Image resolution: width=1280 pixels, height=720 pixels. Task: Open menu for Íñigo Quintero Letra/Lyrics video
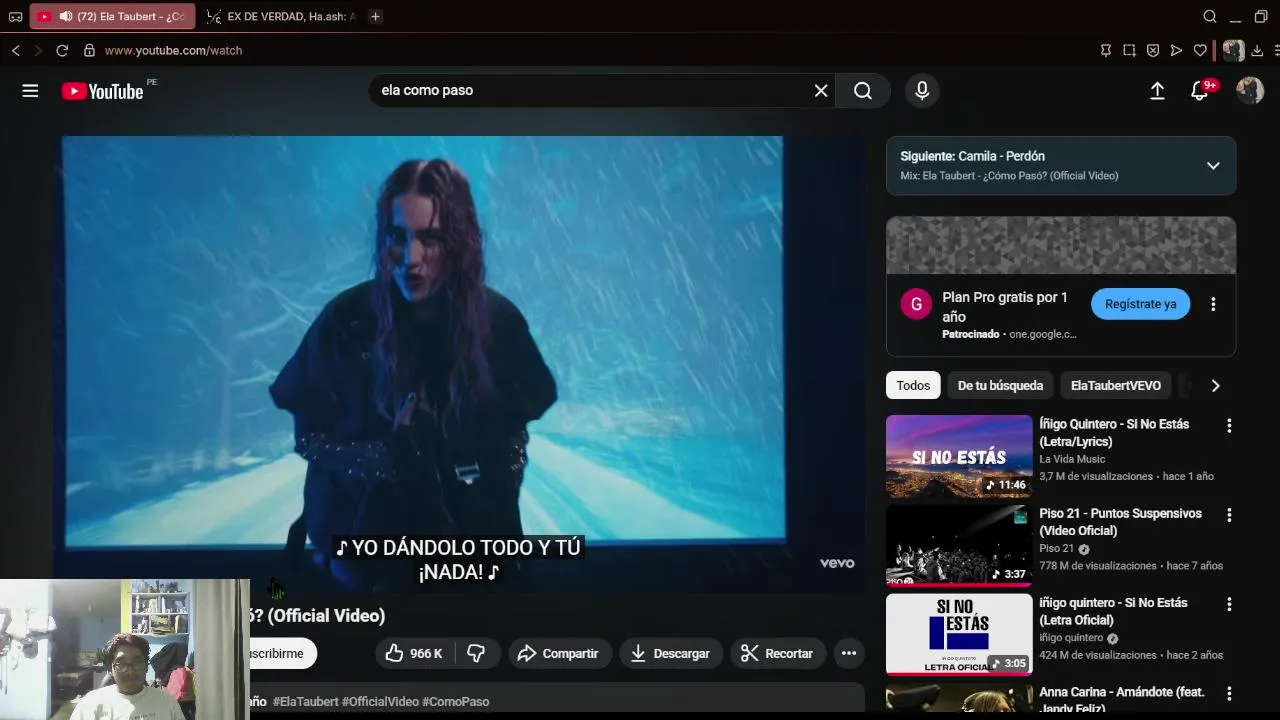click(1229, 426)
